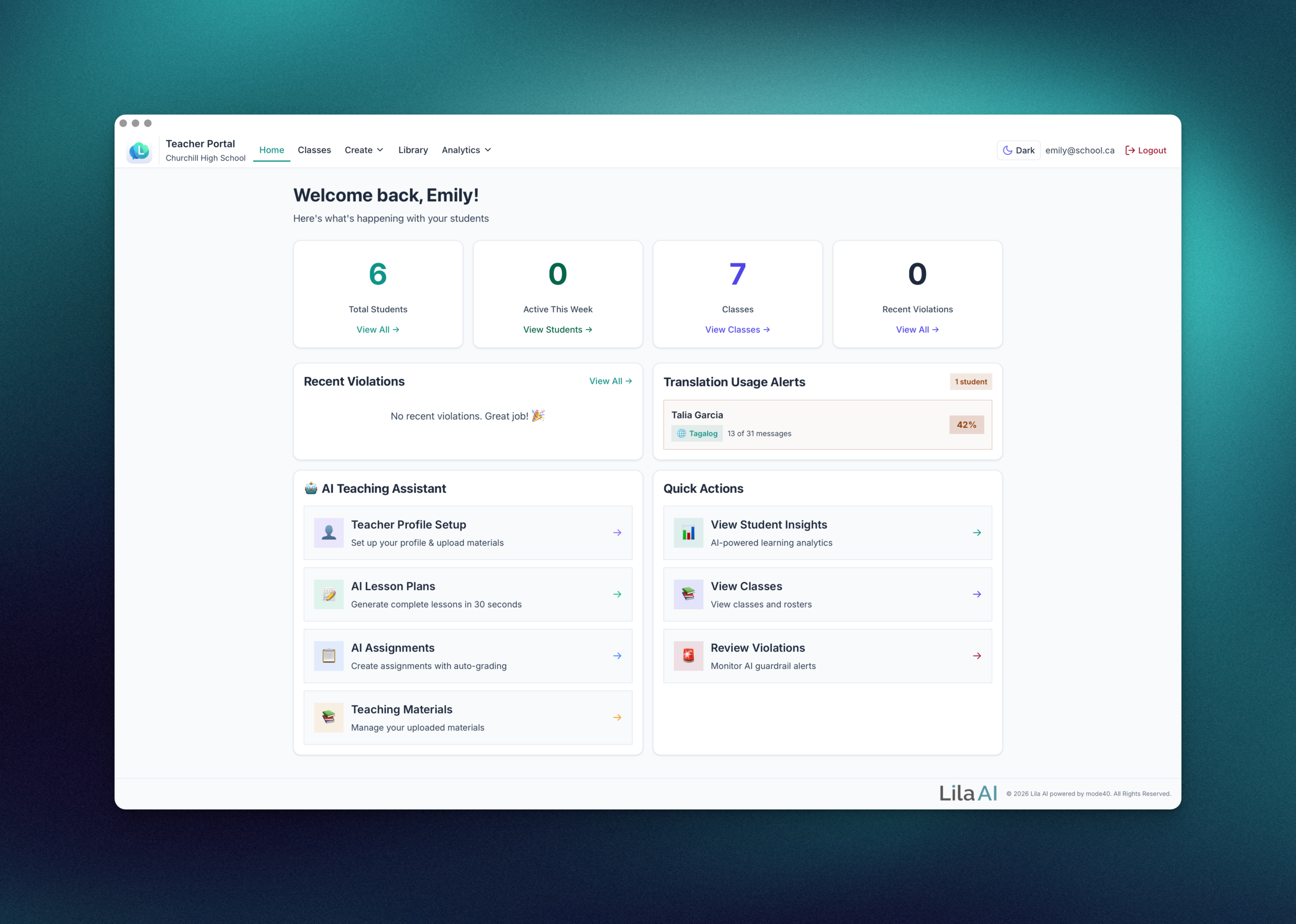Open the Library nav item
The image size is (1296, 924).
(x=413, y=150)
